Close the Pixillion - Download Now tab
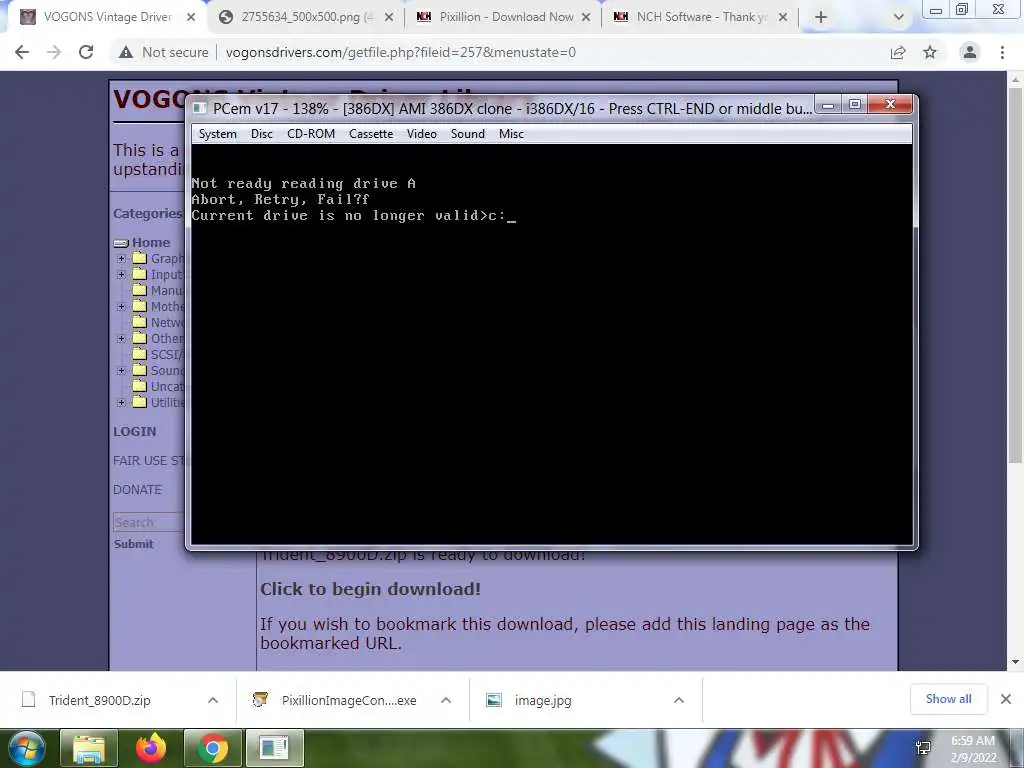 tap(586, 17)
